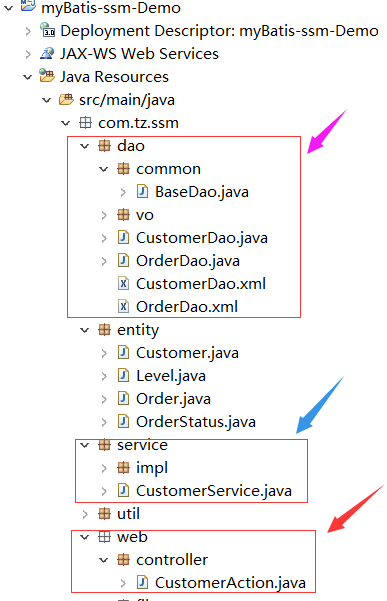Expand the util package

[85, 514]
